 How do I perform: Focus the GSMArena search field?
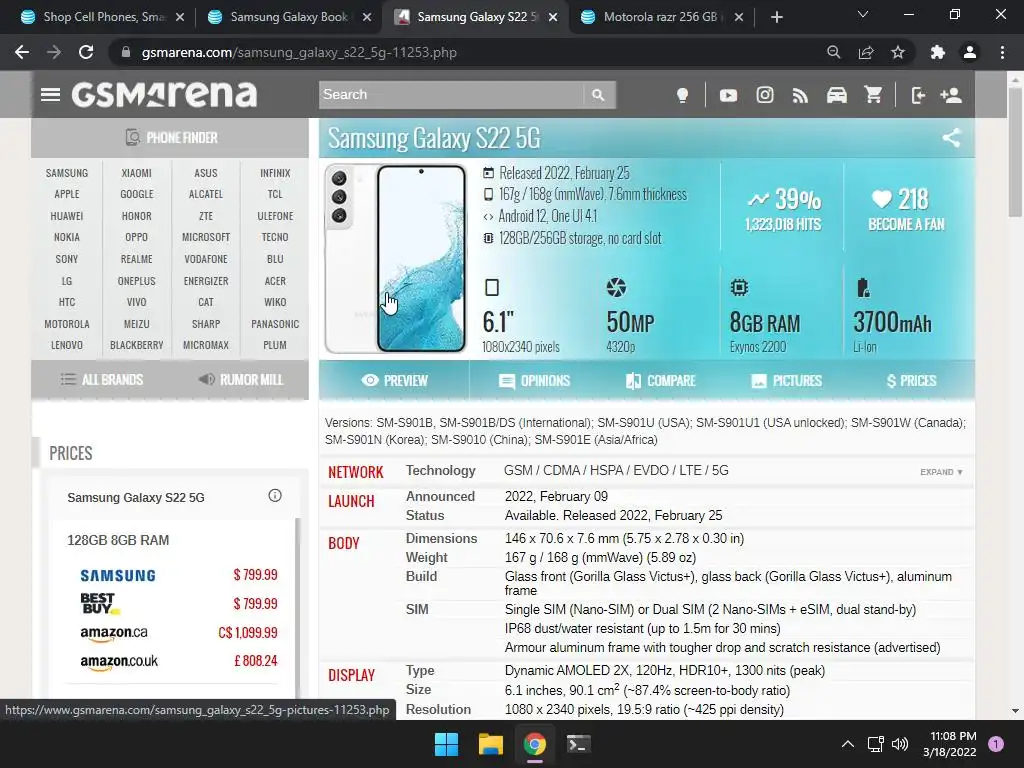451,95
